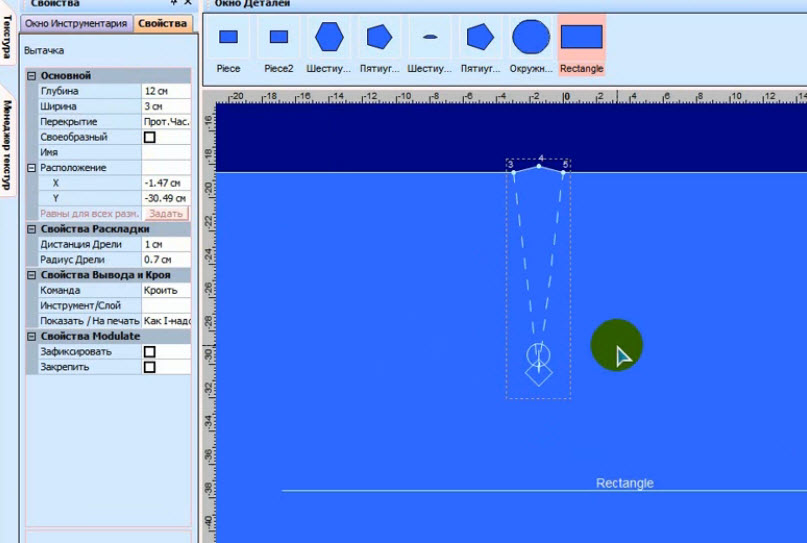This screenshot has height=543, width=807.
Task: Click the empty Имя value field
Action: pos(166,152)
